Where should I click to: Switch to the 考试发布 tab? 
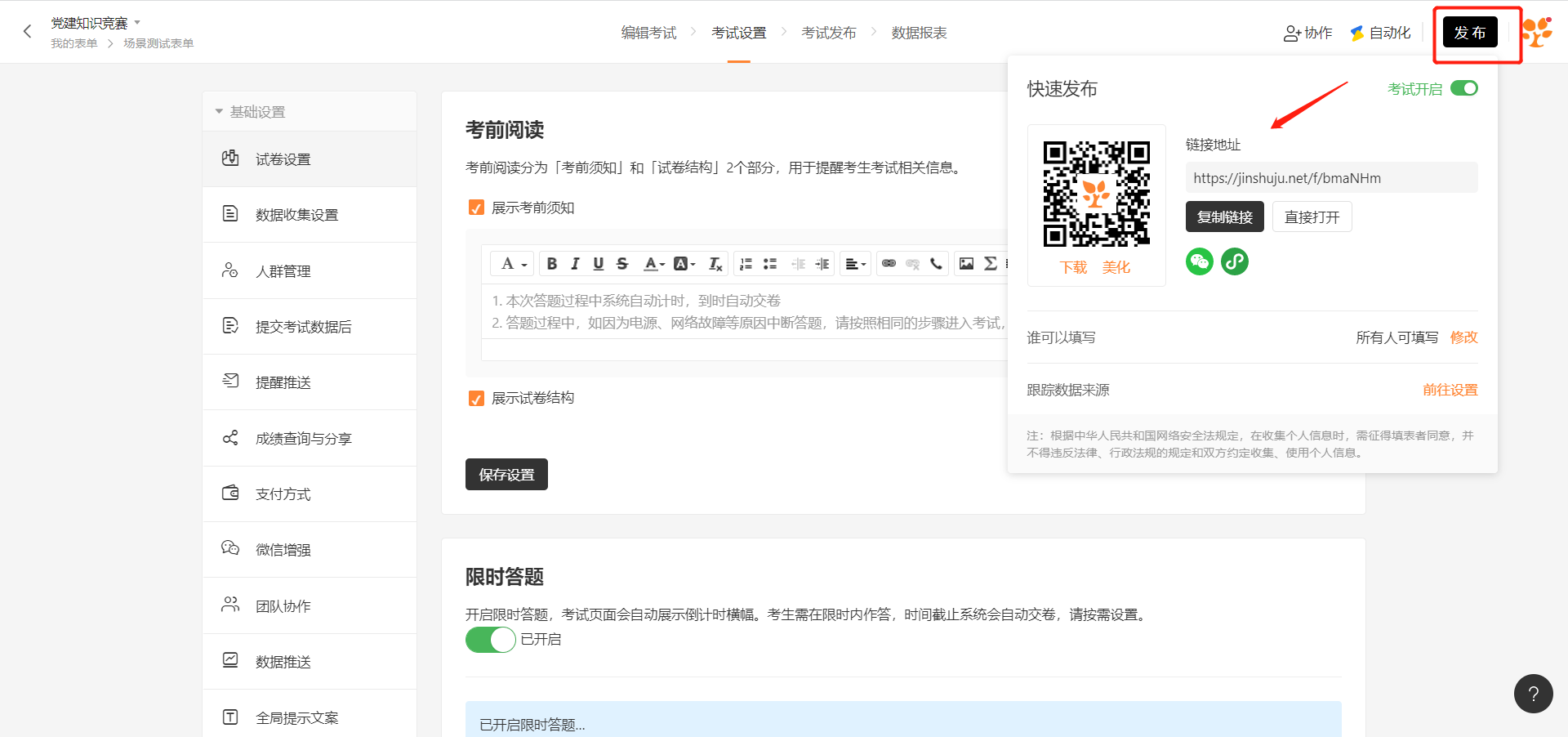tap(828, 33)
